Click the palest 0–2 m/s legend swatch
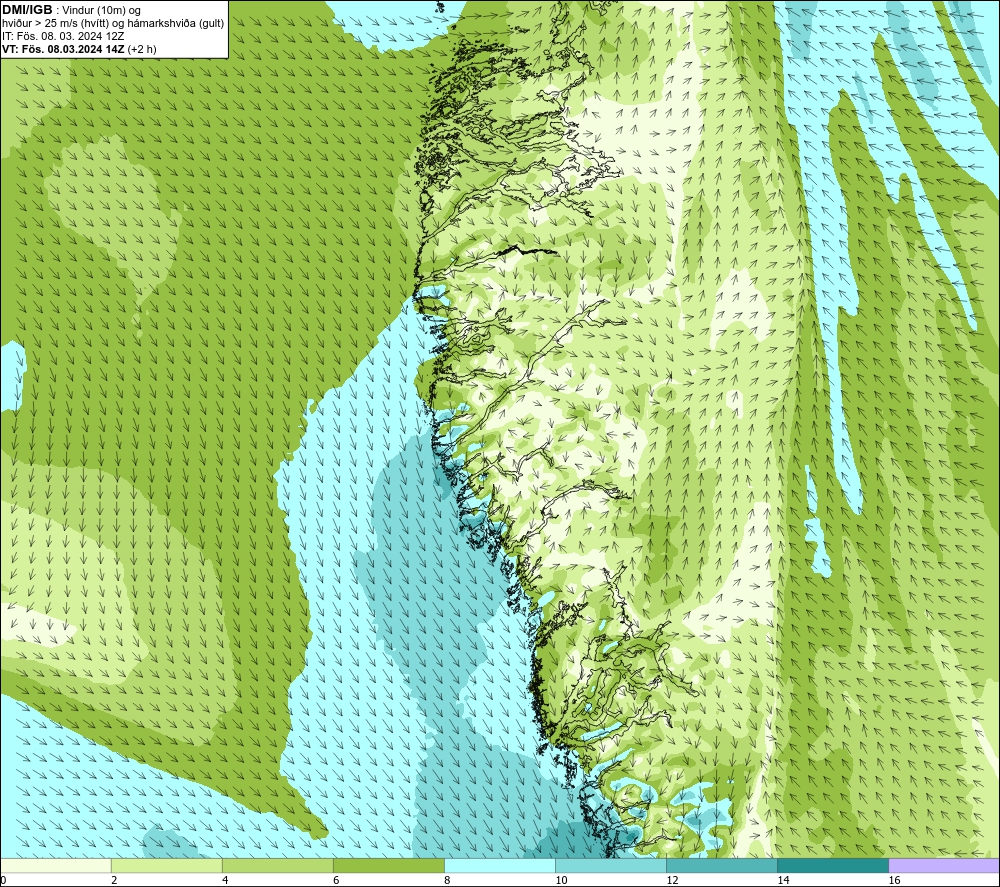The height and width of the screenshot is (887, 1000). [56, 865]
